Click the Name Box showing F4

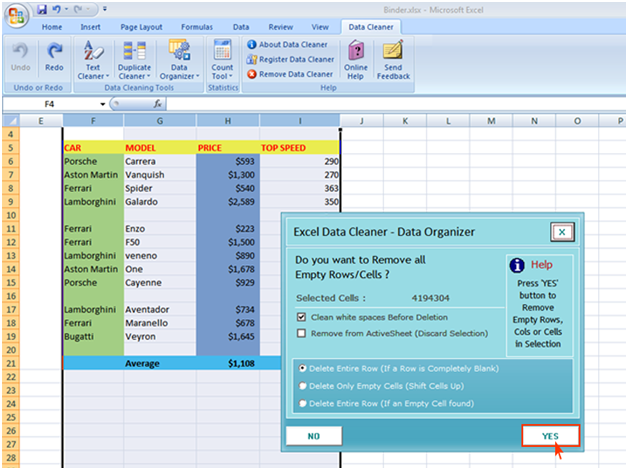point(50,104)
